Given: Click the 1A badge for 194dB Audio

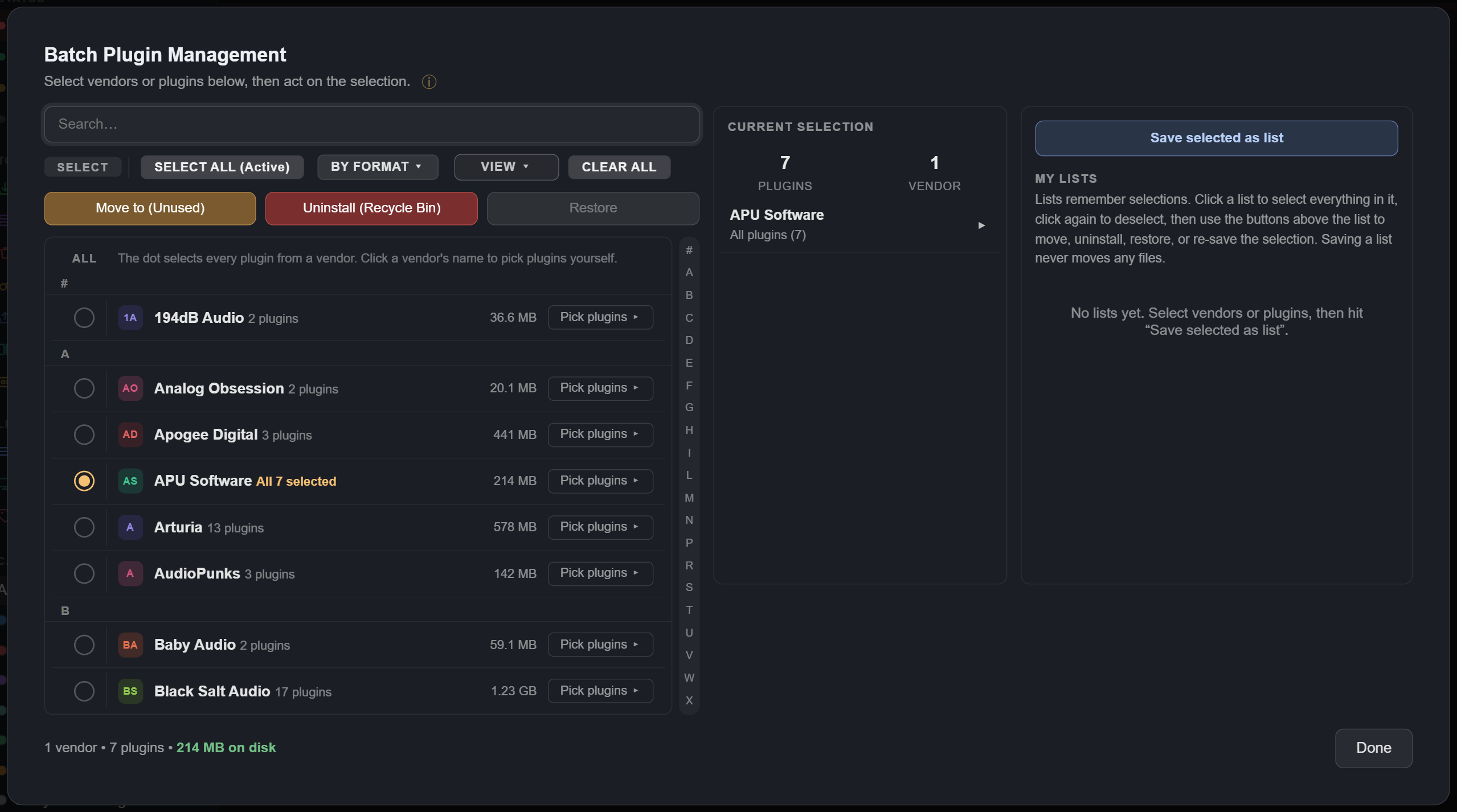Looking at the screenshot, I should point(130,318).
